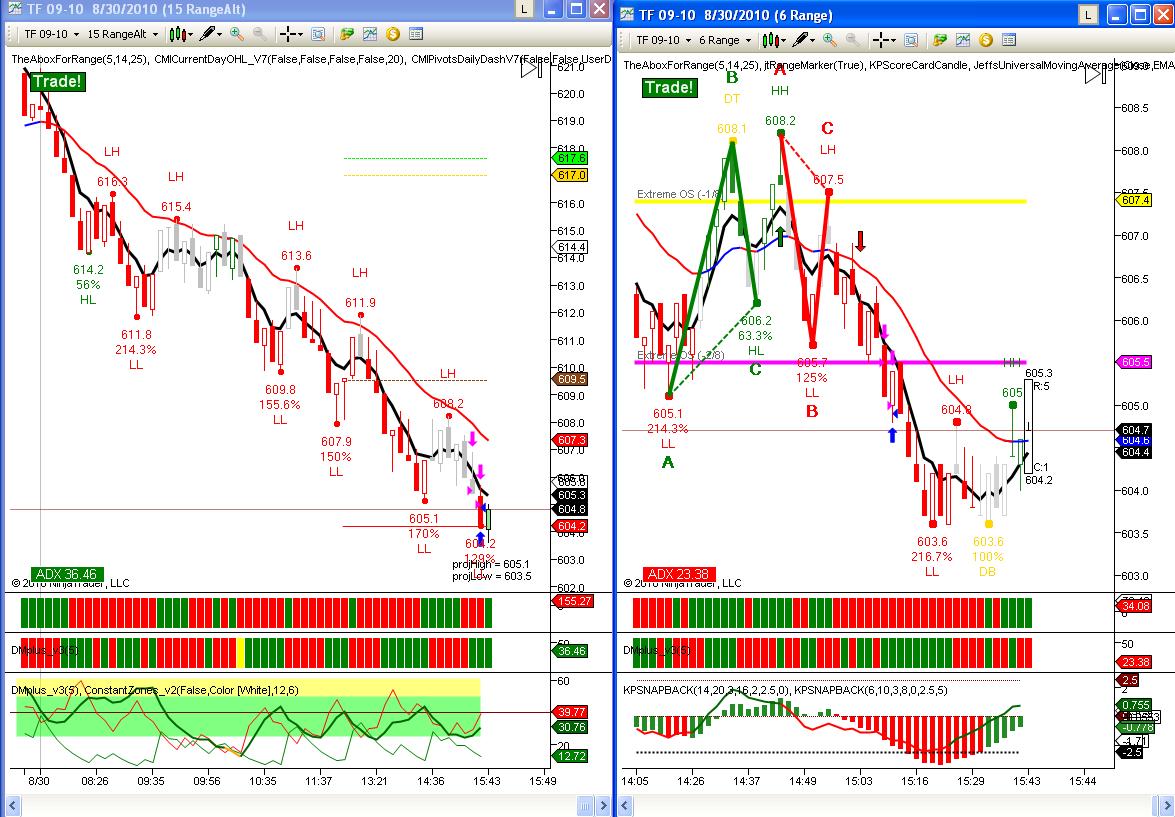Click the yellow 607.4 price marker
1175x817 pixels.
click(x=1134, y=200)
